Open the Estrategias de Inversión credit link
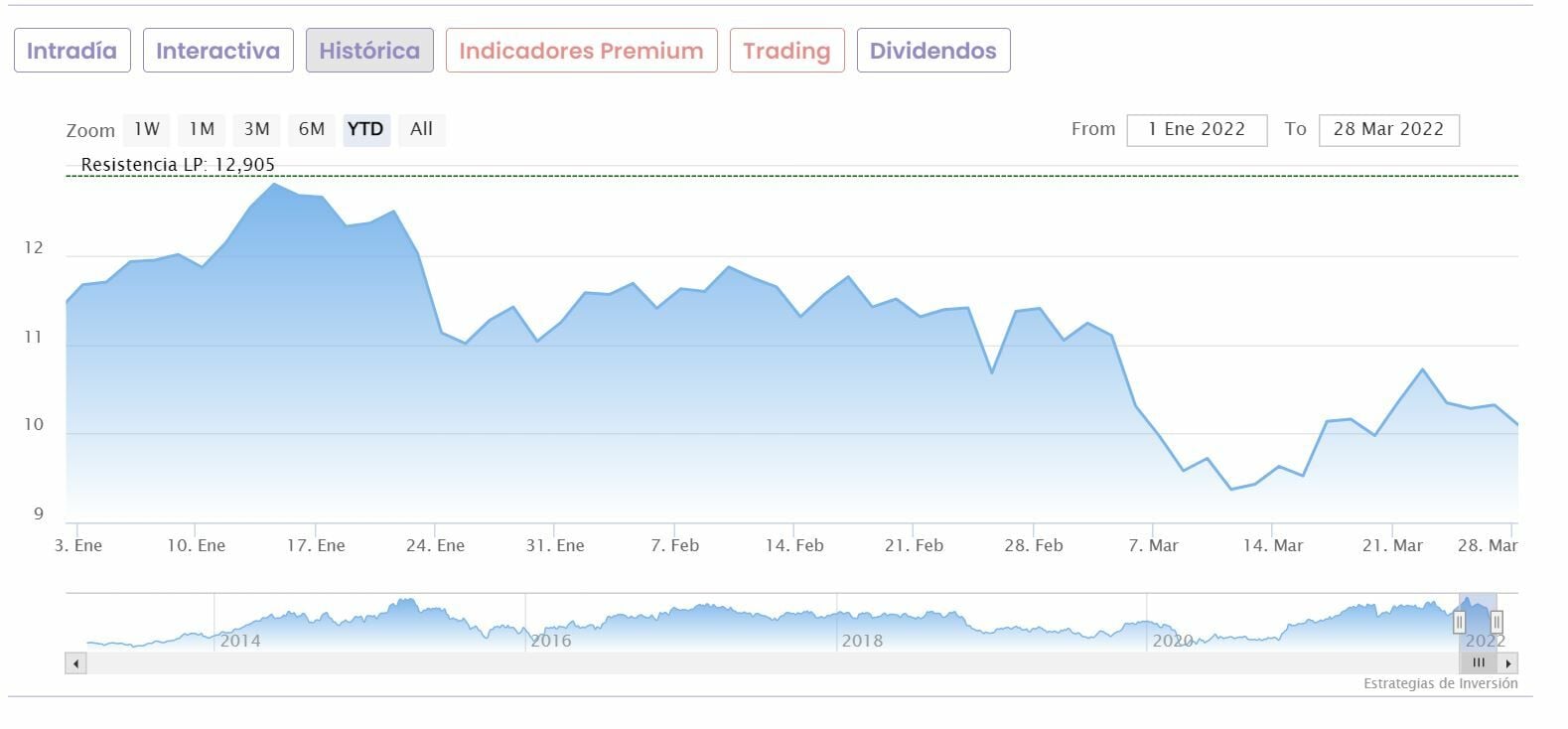 (x=1440, y=683)
